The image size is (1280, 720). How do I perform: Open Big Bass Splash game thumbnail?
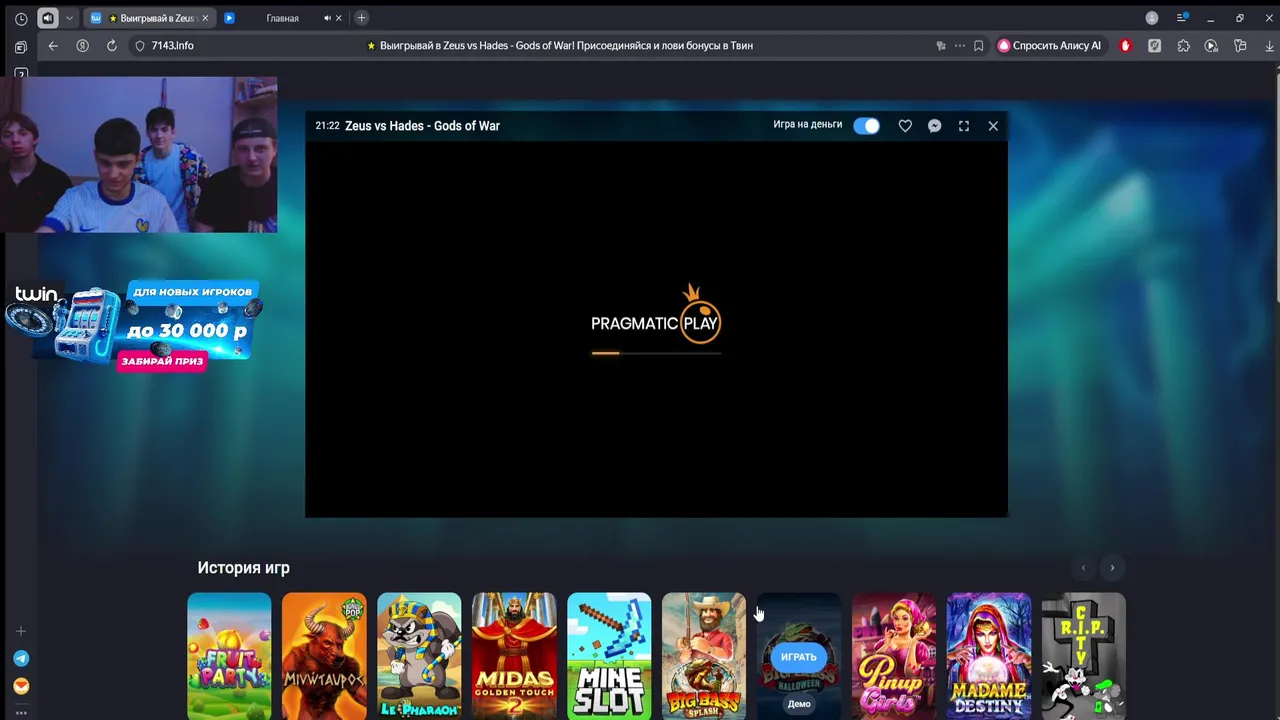click(x=704, y=656)
